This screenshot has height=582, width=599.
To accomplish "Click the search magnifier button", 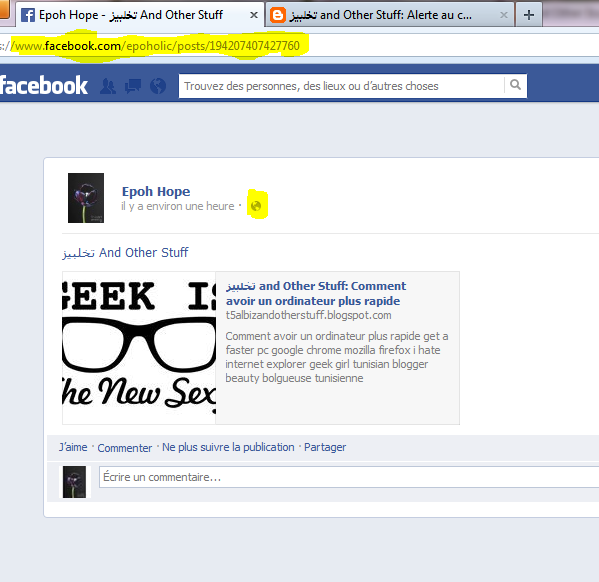I will [x=515, y=85].
